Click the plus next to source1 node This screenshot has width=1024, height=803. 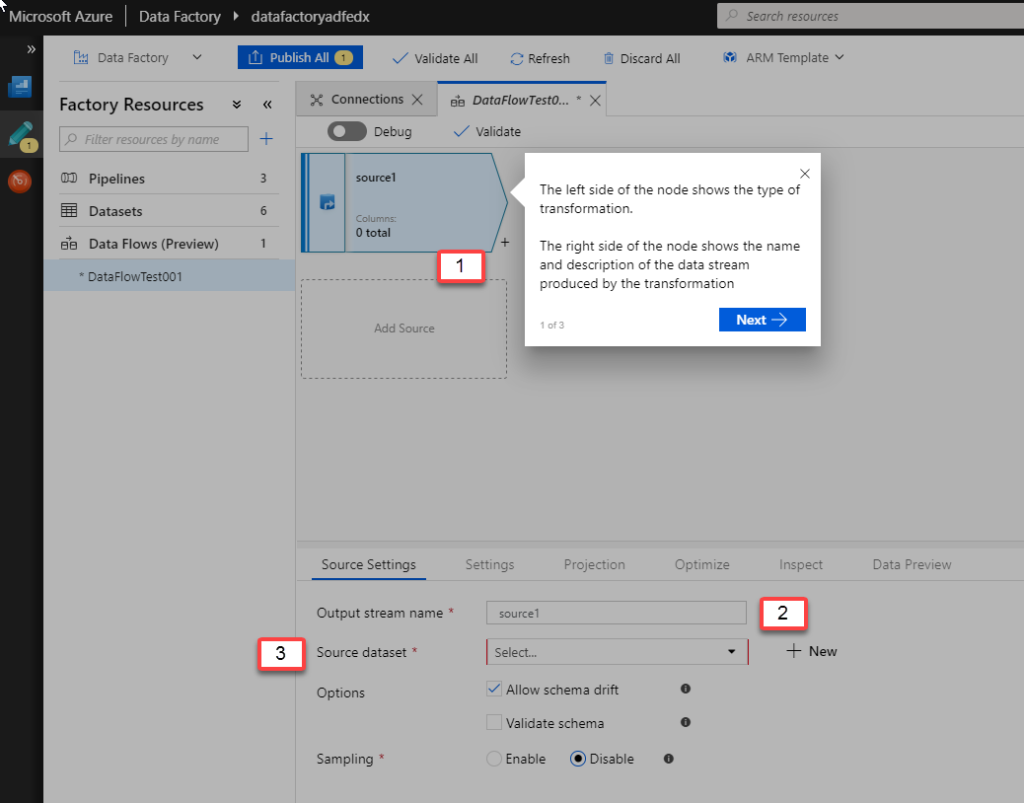[505, 242]
